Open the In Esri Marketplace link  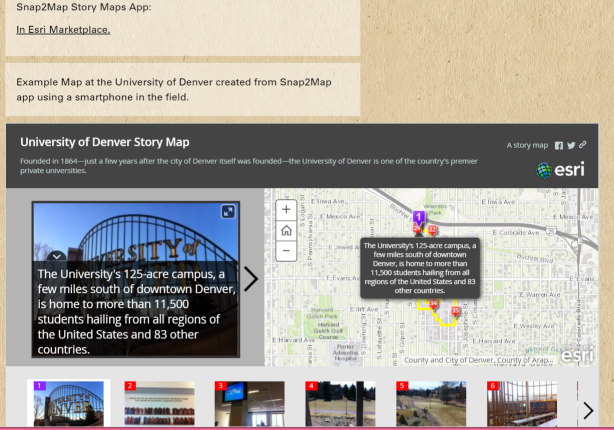pos(63,30)
